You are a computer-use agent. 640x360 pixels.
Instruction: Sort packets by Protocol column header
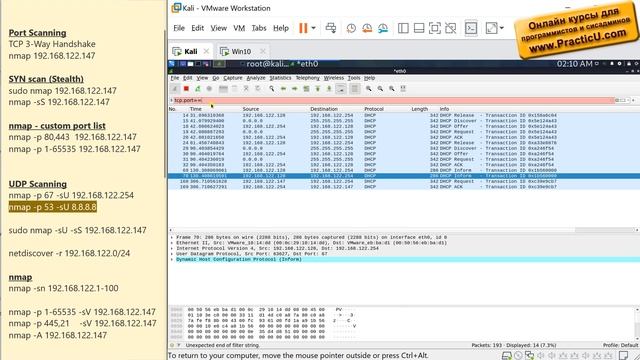coord(374,109)
